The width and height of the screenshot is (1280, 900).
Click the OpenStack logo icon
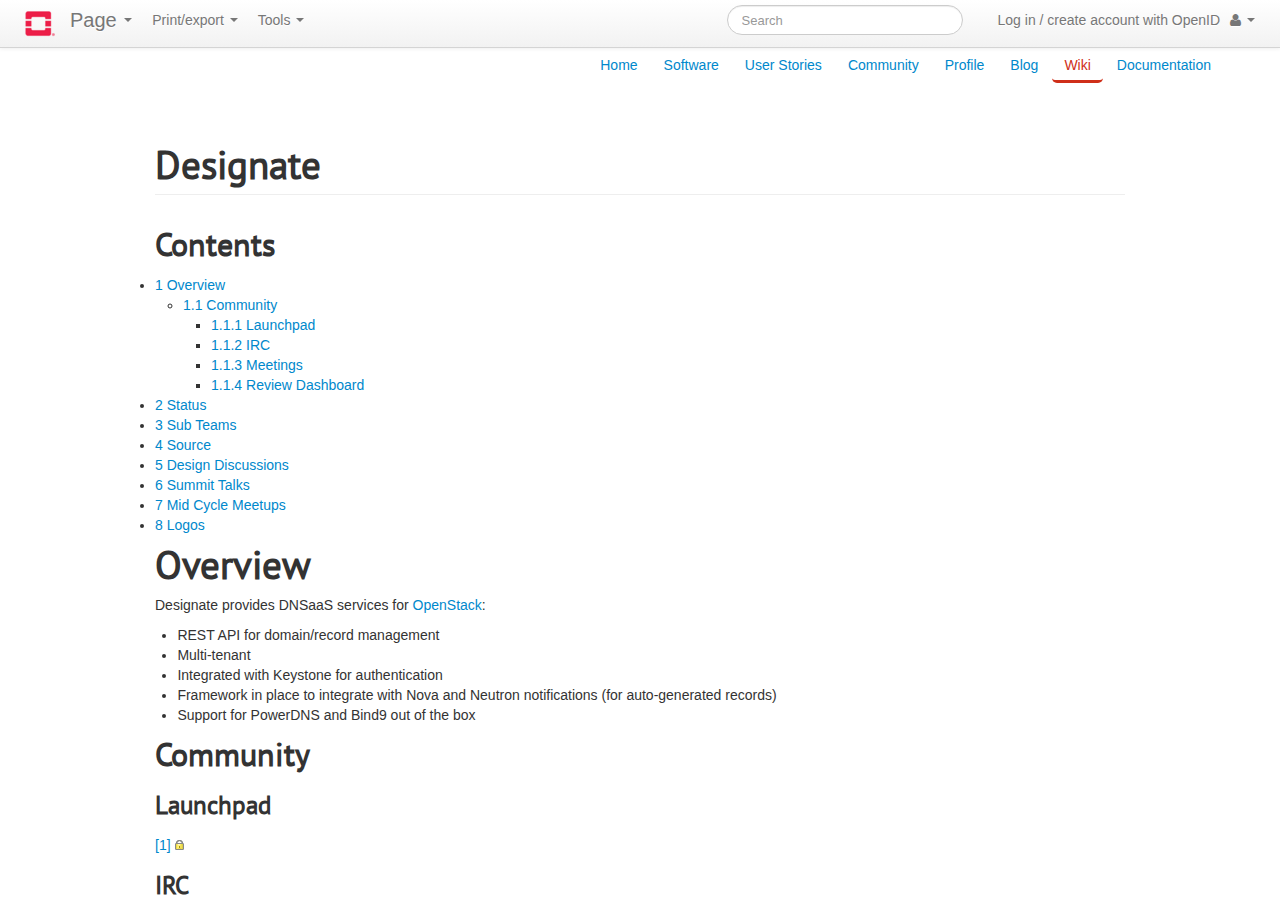[x=39, y=22]
